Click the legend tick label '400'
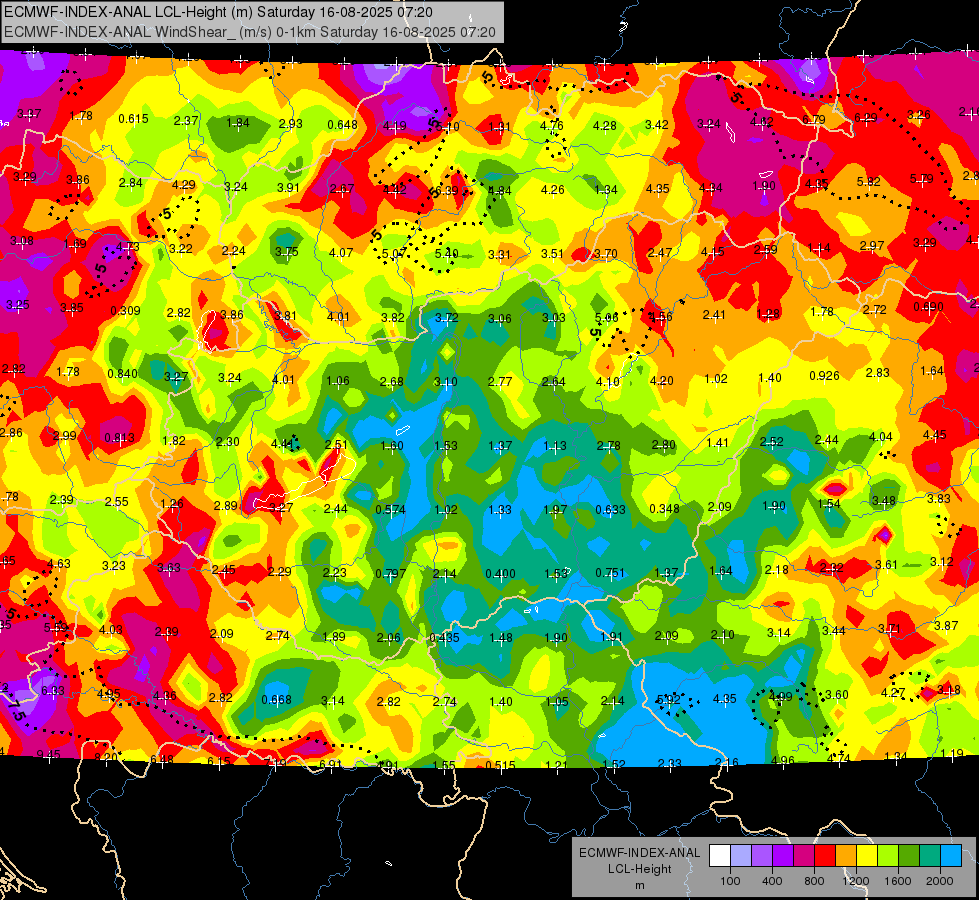This screenshot has height=900, width=979. [x=772, y=881]
